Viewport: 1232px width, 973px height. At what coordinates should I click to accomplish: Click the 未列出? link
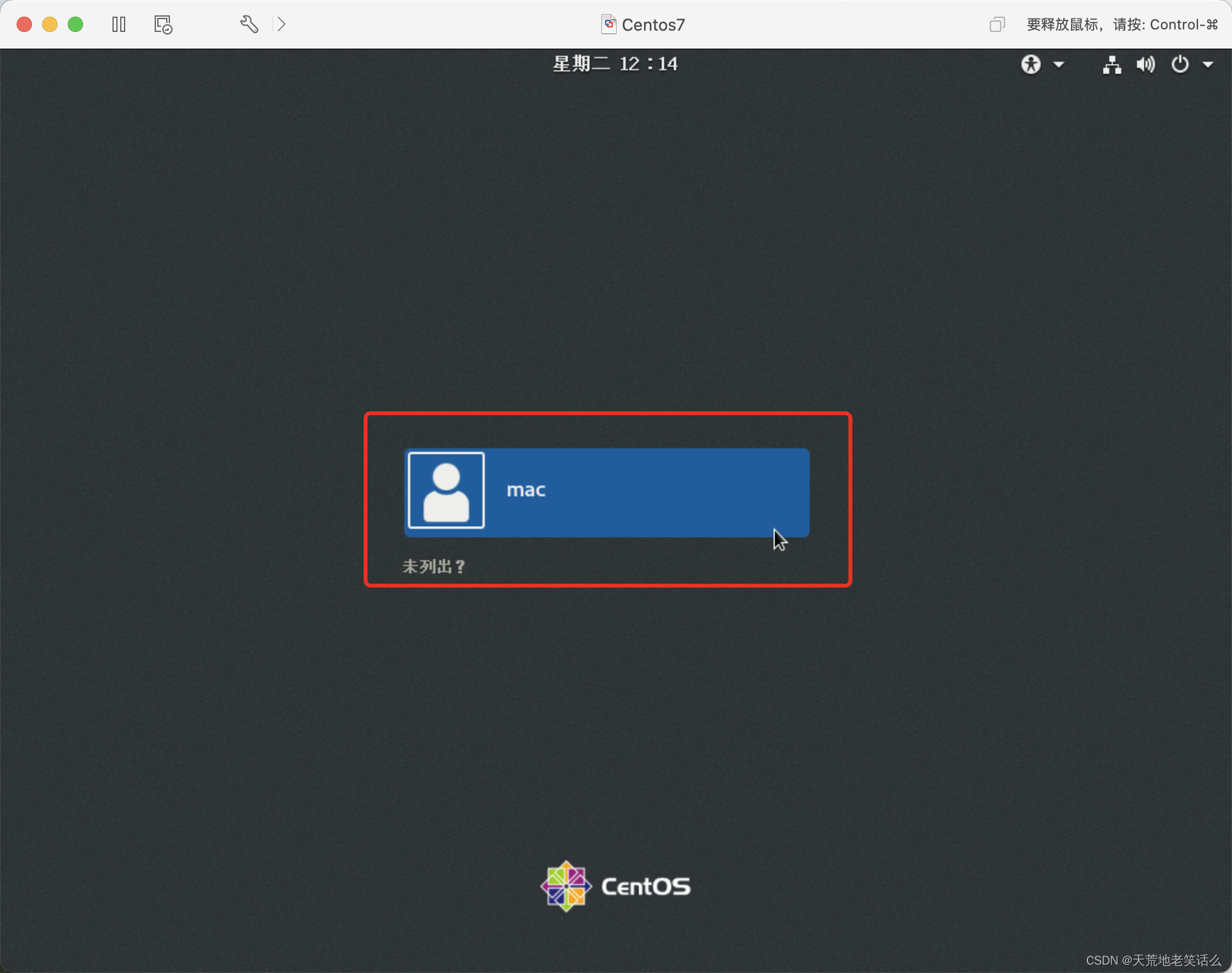[x=434, y=566]
